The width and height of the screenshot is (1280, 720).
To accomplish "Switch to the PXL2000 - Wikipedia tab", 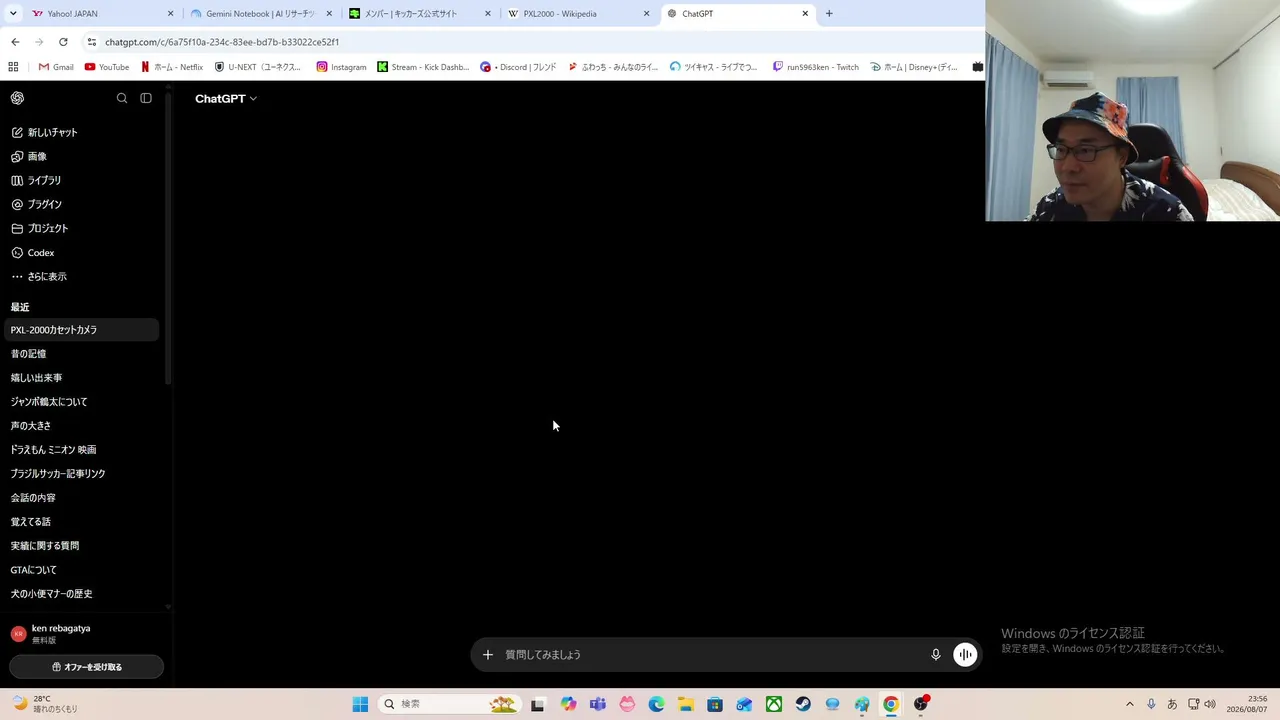I will [x=578, y=14].
